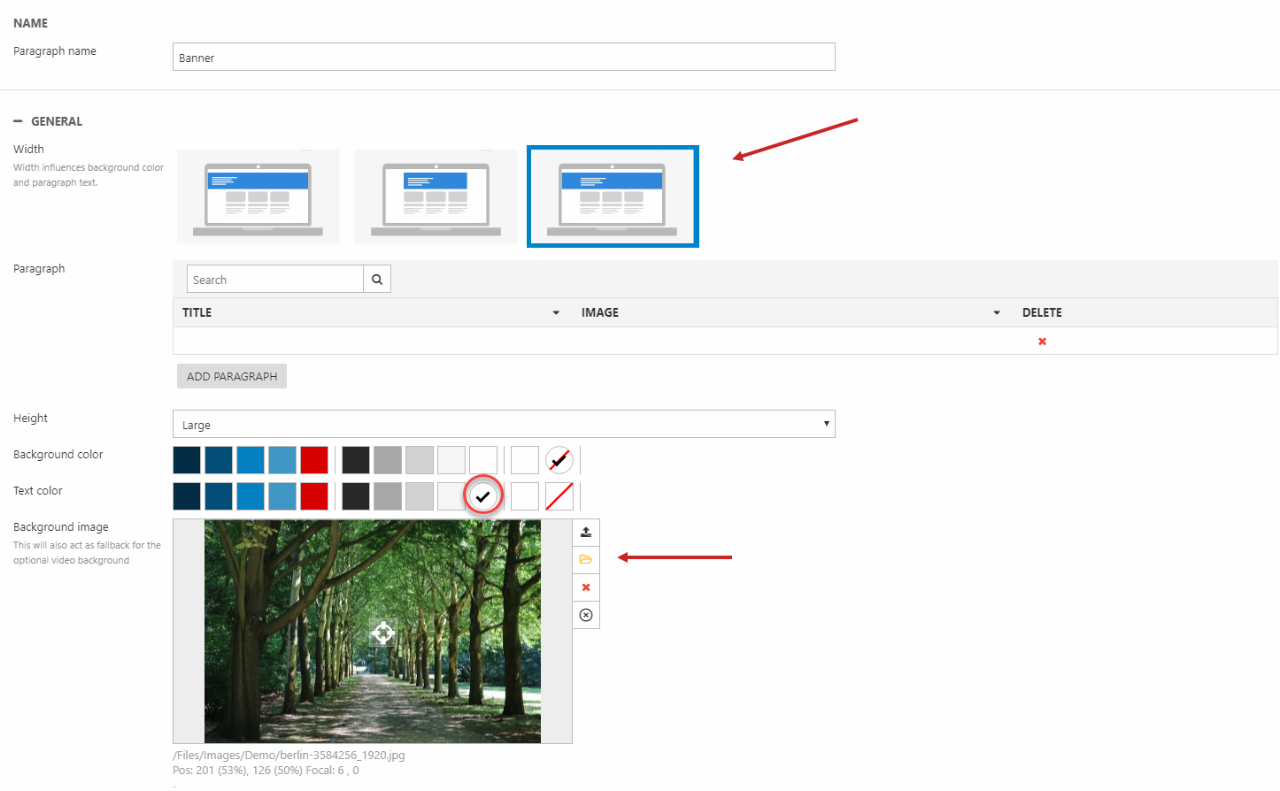Viewport: 1280px width, 791px height.
Task: Pick light blue swatch in Background color row
Action: point(283,460)
